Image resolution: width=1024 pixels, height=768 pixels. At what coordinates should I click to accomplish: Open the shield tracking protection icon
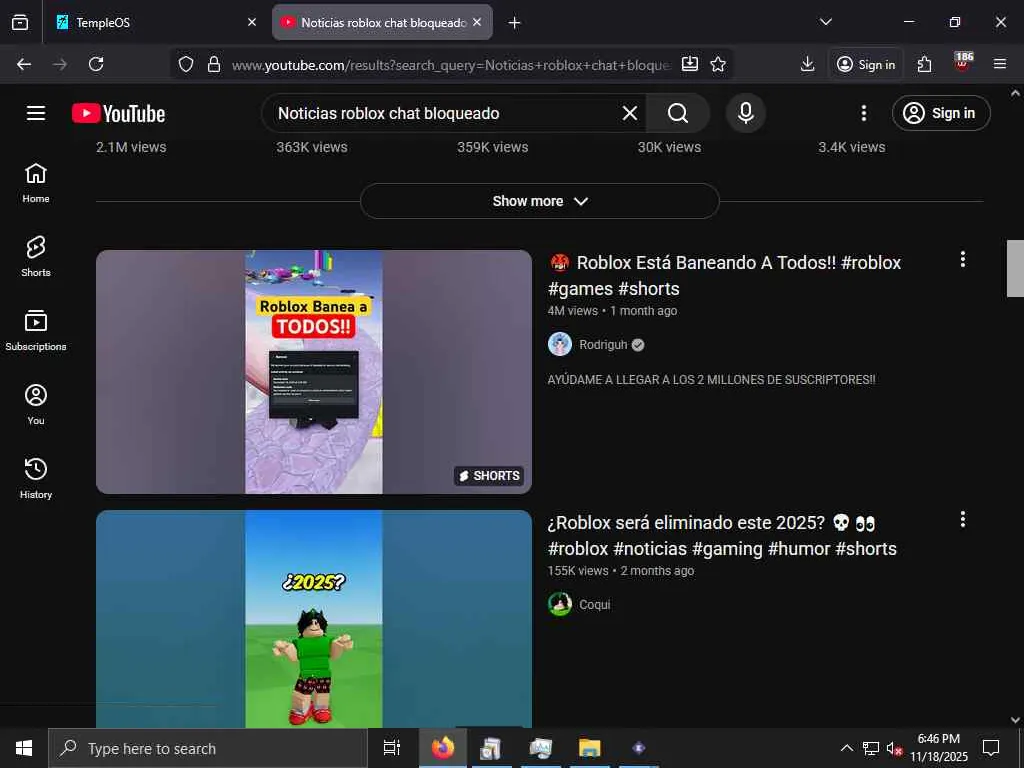186,64
